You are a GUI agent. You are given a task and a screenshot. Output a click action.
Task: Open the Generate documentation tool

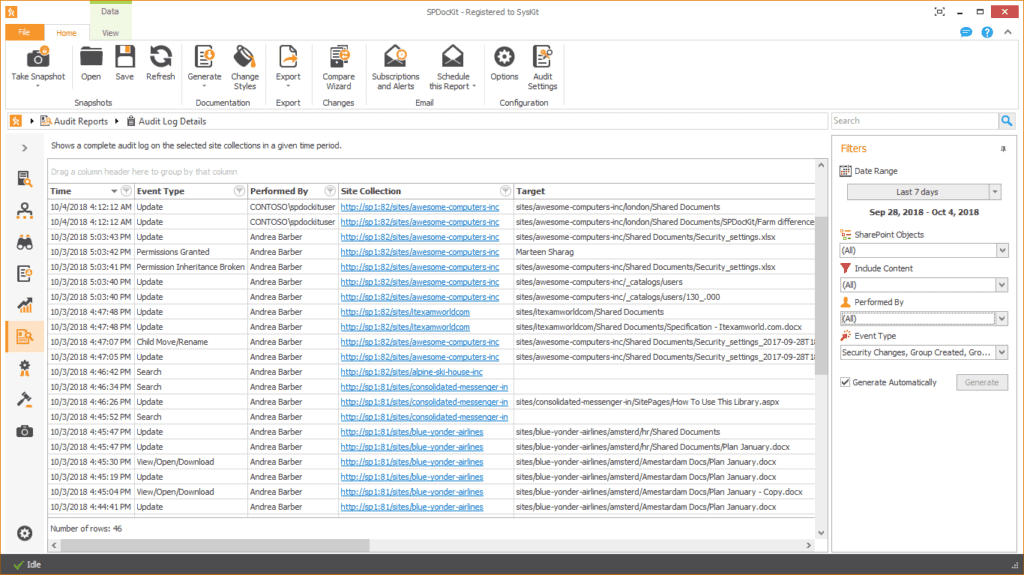204,58
